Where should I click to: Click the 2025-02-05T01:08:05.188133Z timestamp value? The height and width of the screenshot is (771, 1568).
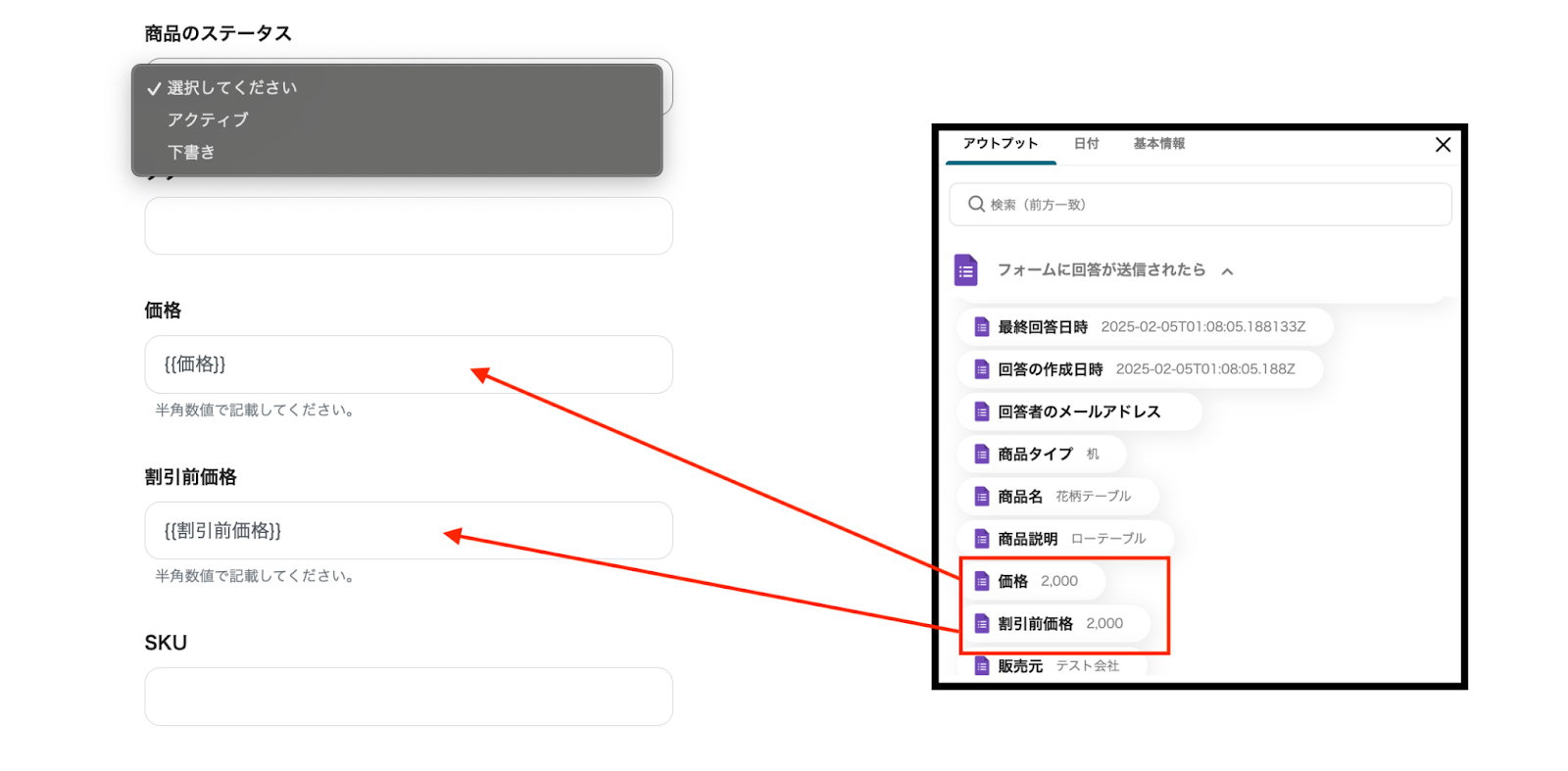[1203, 326]
